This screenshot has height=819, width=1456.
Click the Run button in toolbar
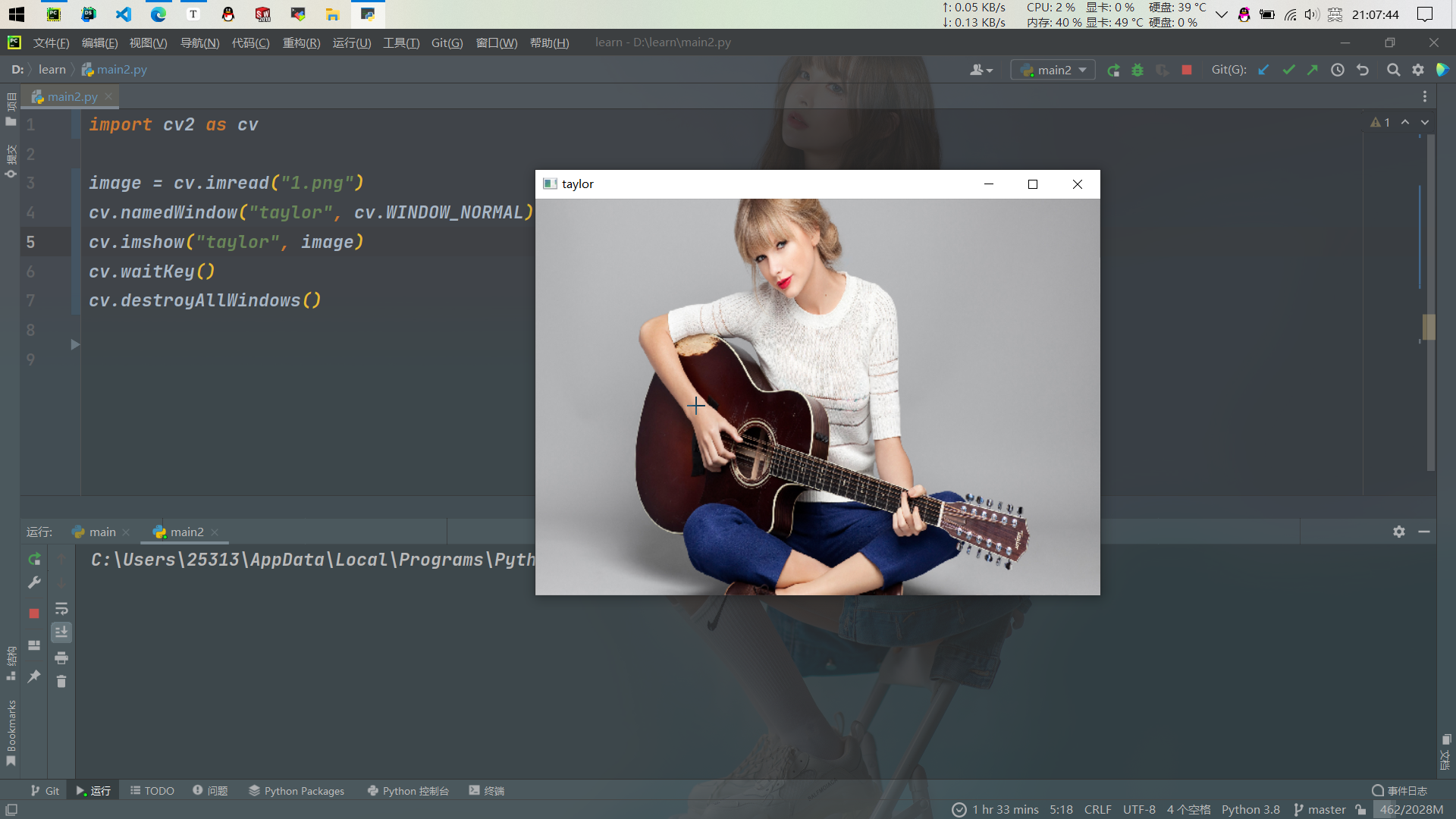(1113, 69)
